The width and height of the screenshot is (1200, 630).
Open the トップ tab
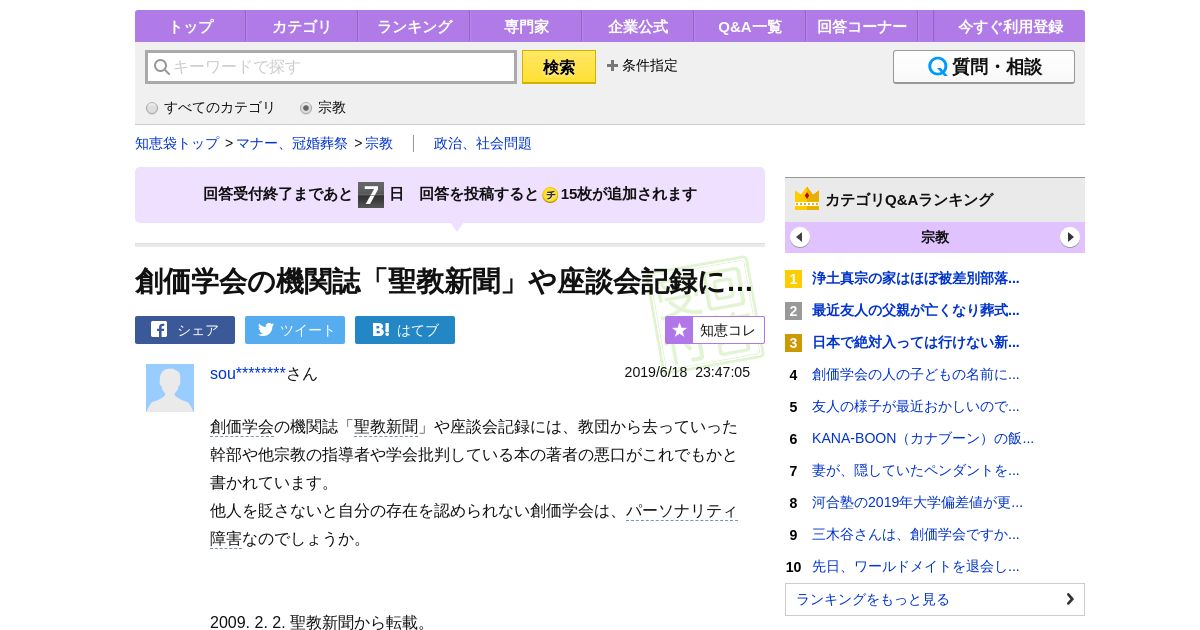coord(190,26)
